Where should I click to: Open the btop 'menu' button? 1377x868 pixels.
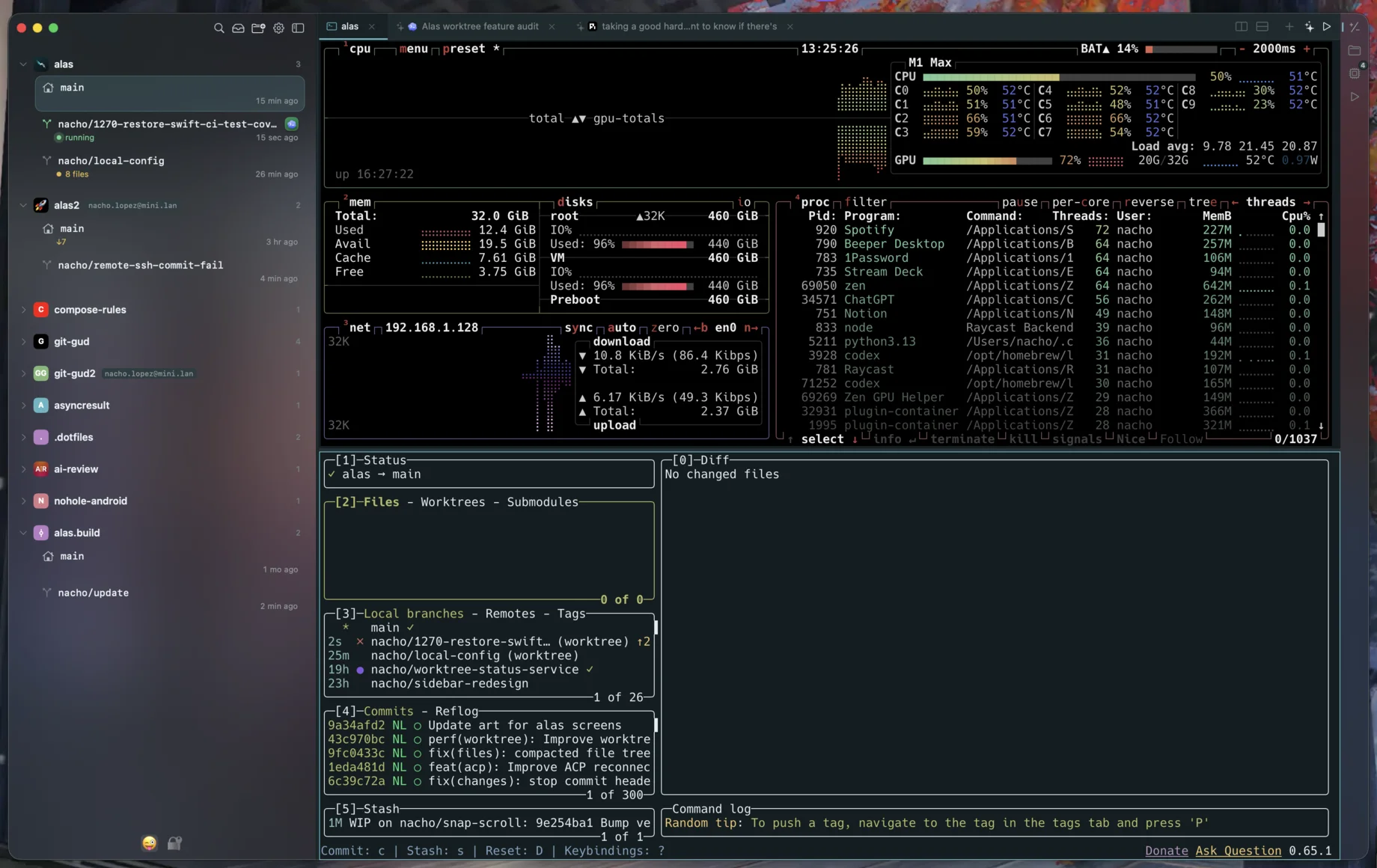click(414, 49)
